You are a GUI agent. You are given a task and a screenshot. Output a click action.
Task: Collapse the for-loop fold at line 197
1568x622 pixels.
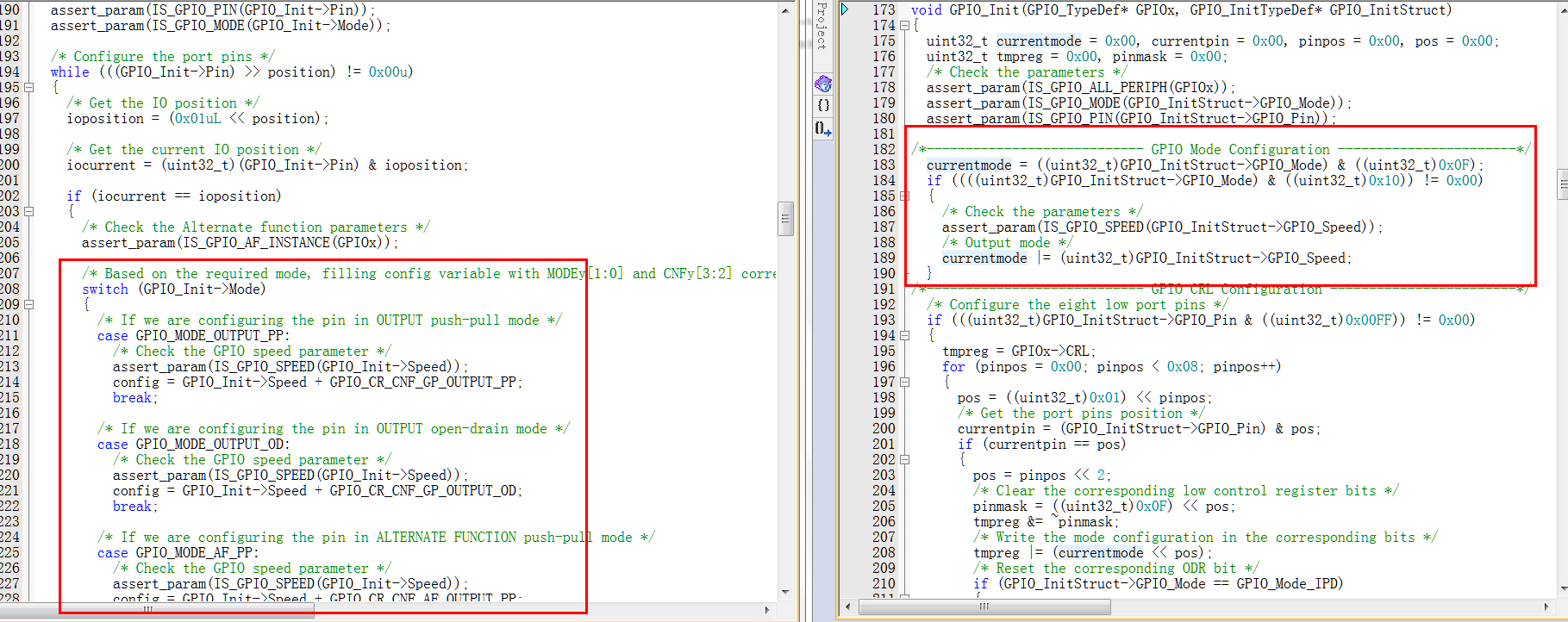coord(904,383)
